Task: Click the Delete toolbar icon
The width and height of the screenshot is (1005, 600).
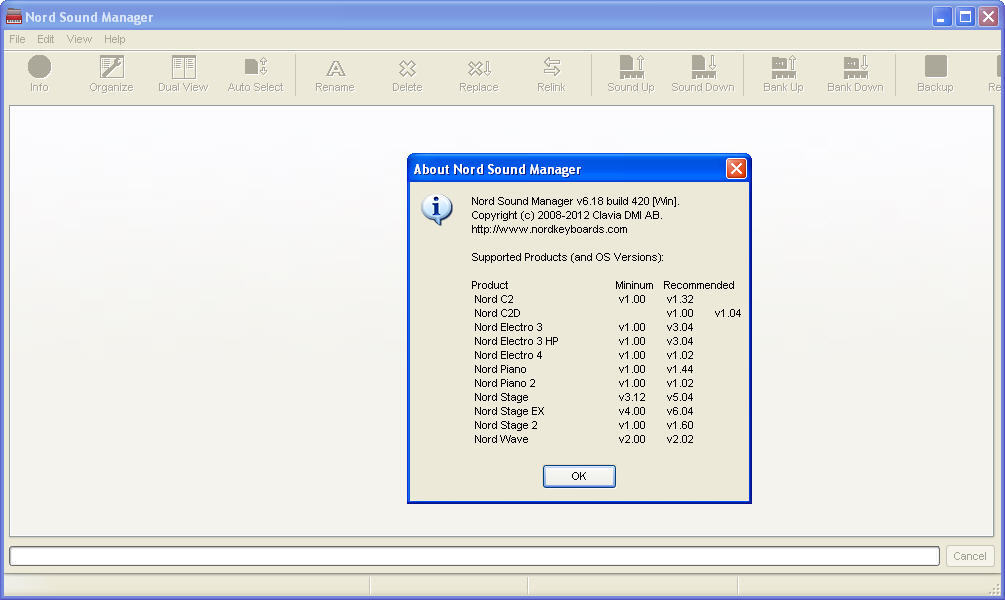Action: pyautogui.click(x=407, y=68)
